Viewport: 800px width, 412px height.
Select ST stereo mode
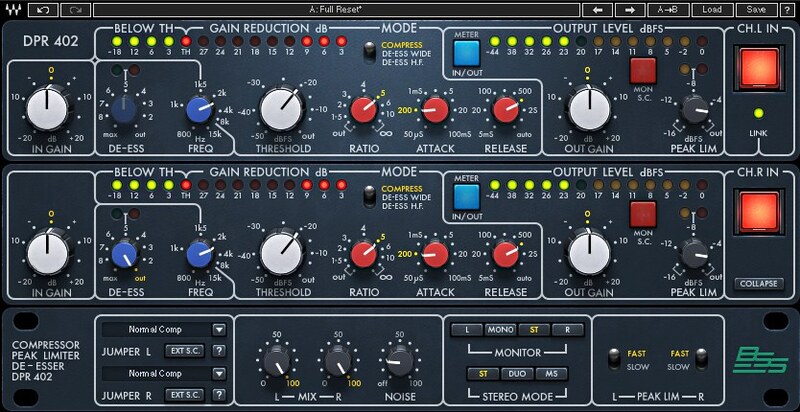483,374
